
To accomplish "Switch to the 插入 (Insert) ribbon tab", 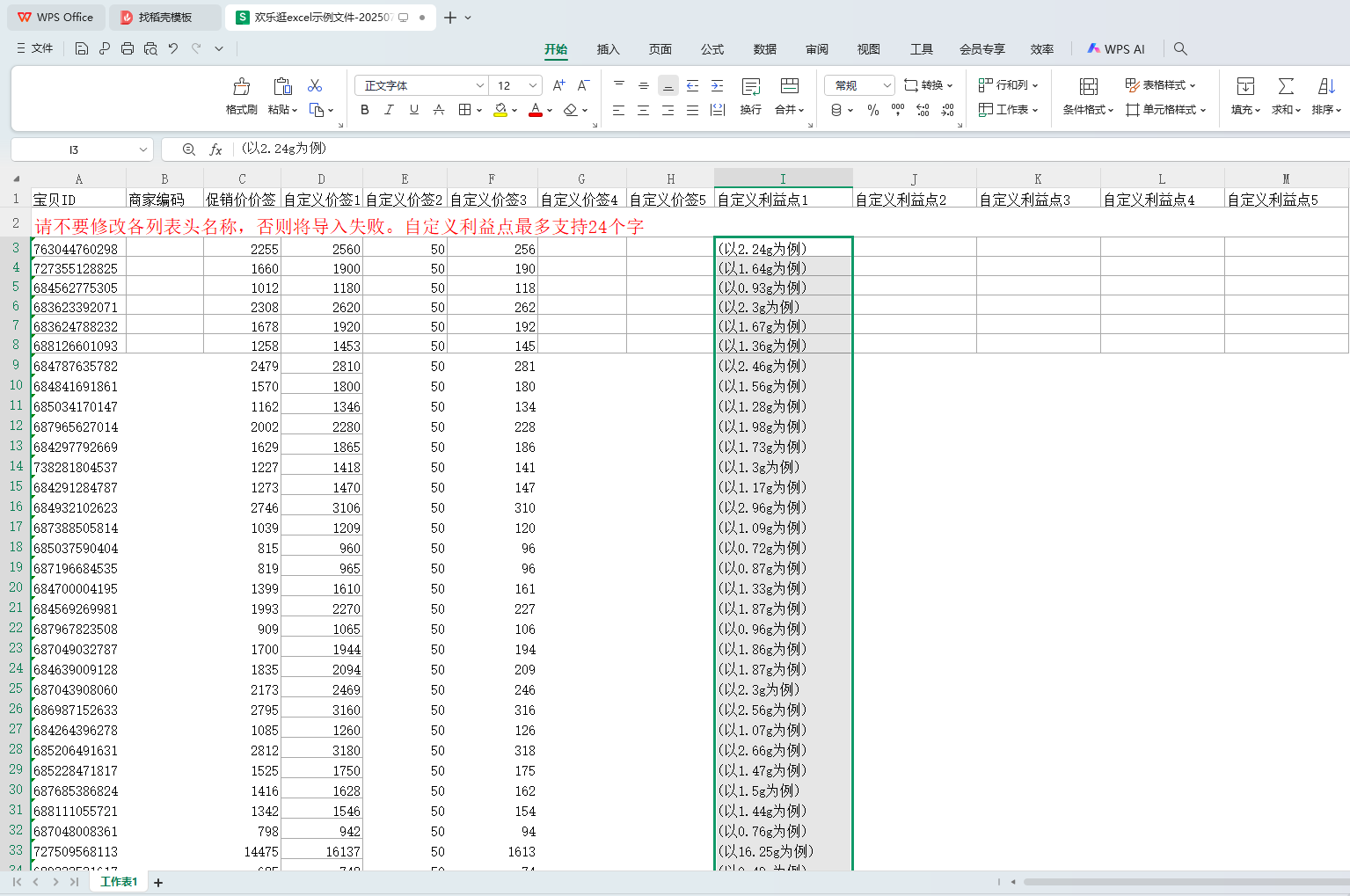I will (x=608, y=49).
